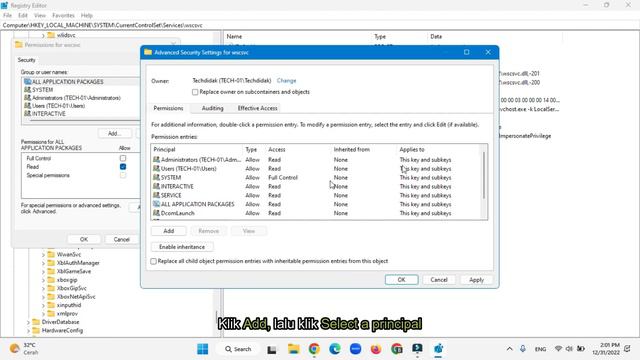The height and width of the screenshot is (360, 640).
Task: Click the Applies to column header
Action: point(438,150)
